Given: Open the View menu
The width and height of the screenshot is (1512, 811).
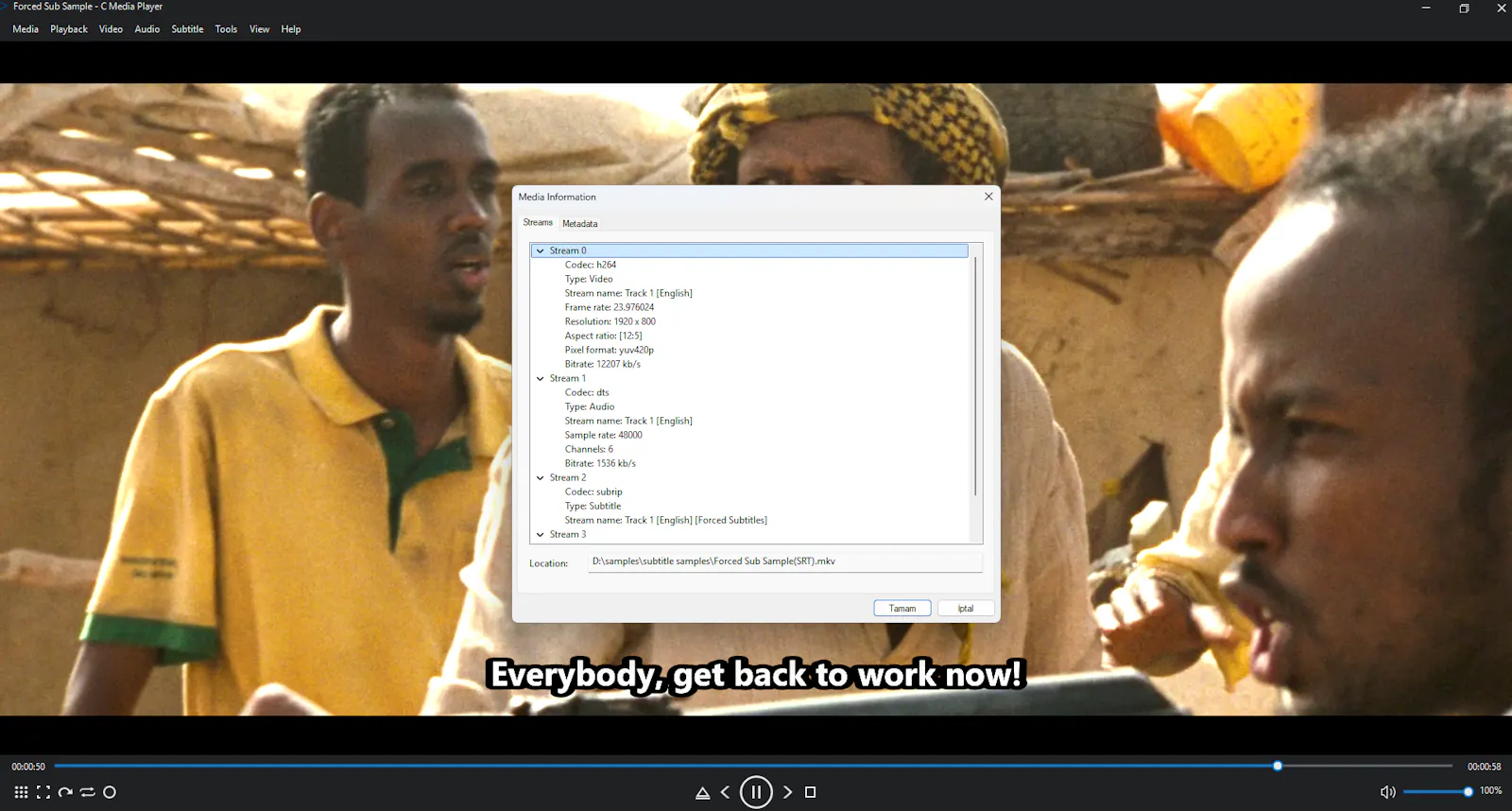Looking at the screenshot, I should [259, 29].
